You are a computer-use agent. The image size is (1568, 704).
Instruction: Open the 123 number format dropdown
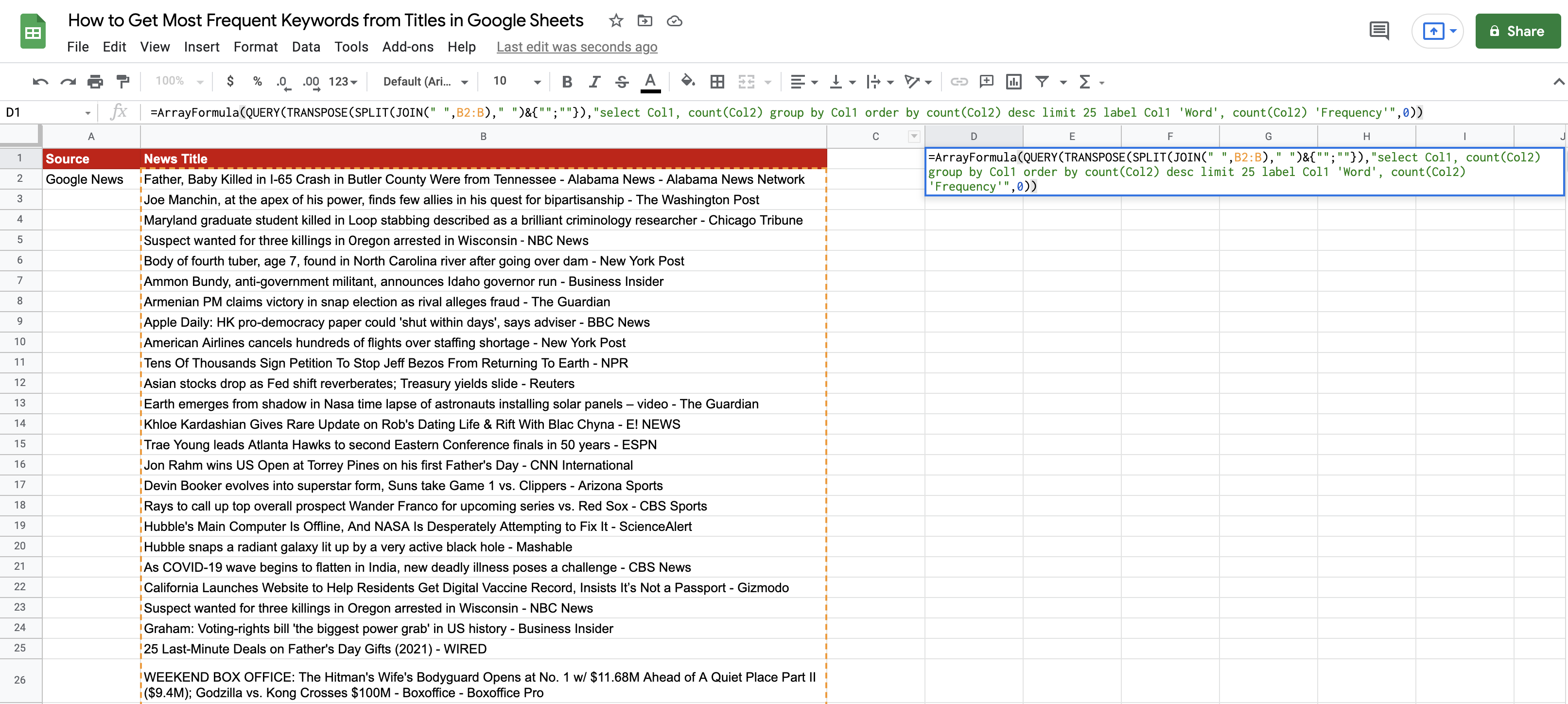pyautogui.click(x=343, y=82)
